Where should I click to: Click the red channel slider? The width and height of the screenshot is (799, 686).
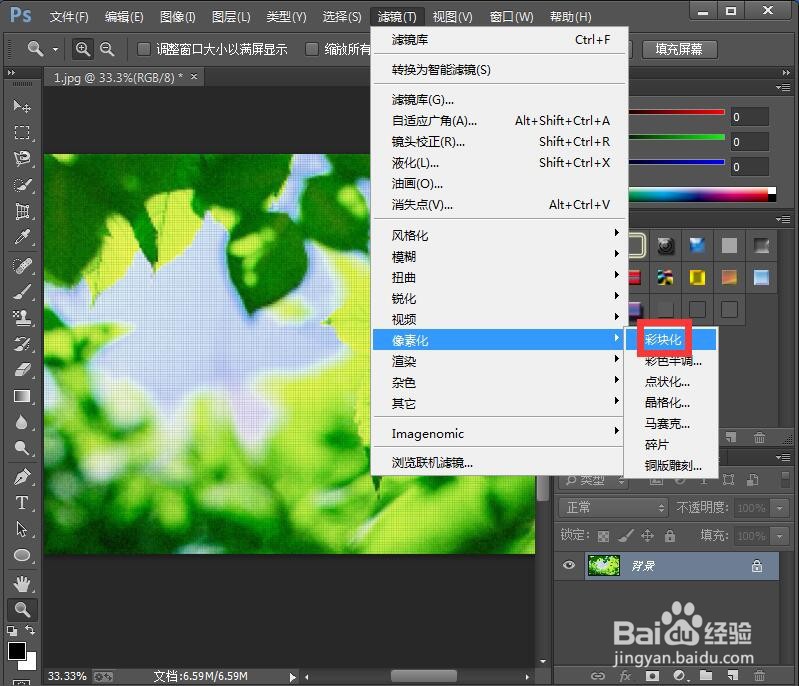coord(677,112)
